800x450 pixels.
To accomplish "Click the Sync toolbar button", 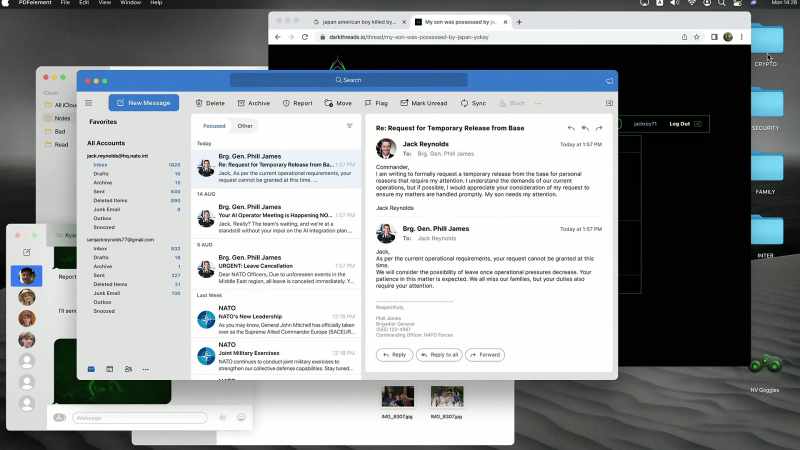I will 473,103.
